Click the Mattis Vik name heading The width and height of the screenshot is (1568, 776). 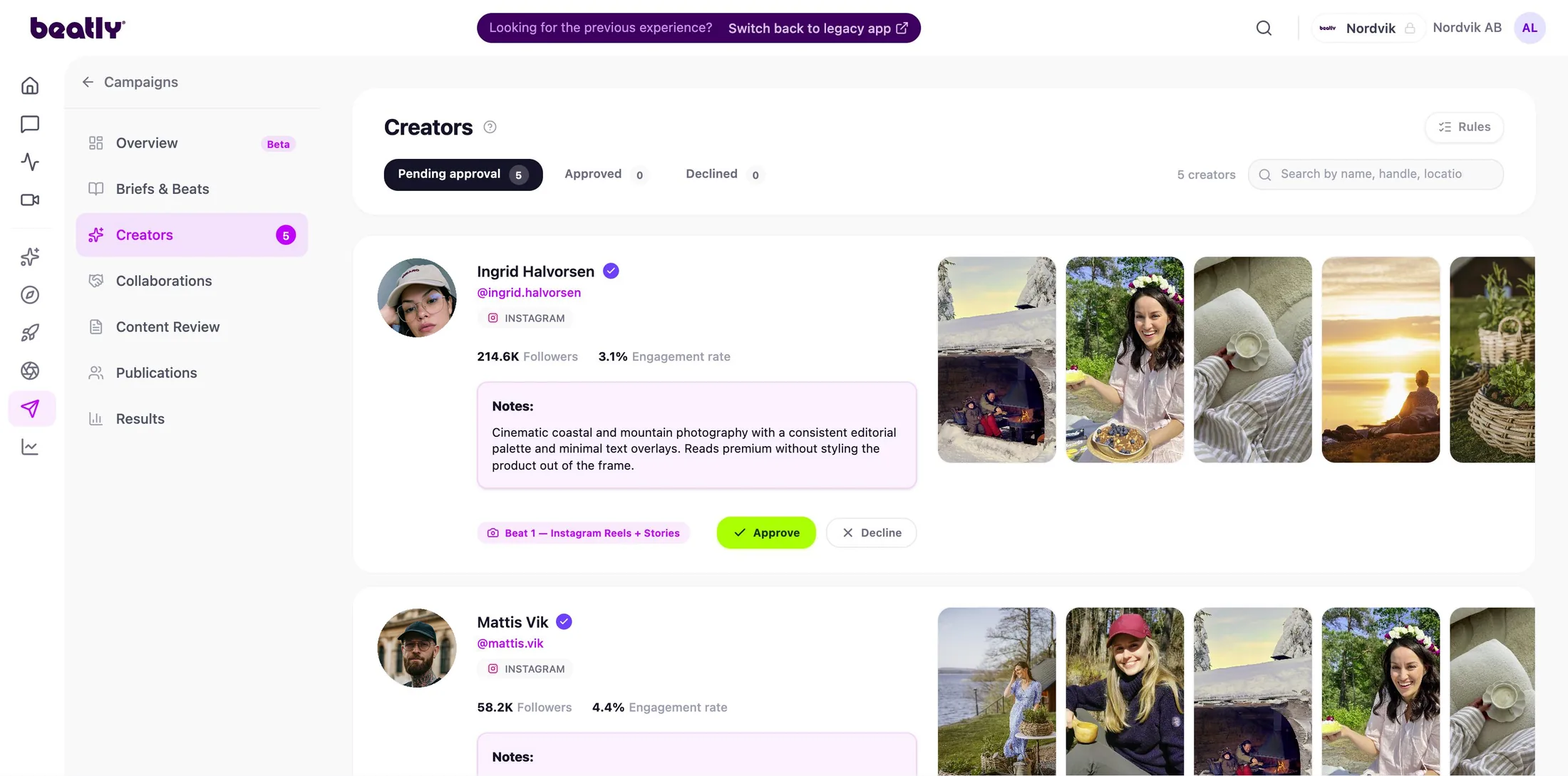coord(513,622)
